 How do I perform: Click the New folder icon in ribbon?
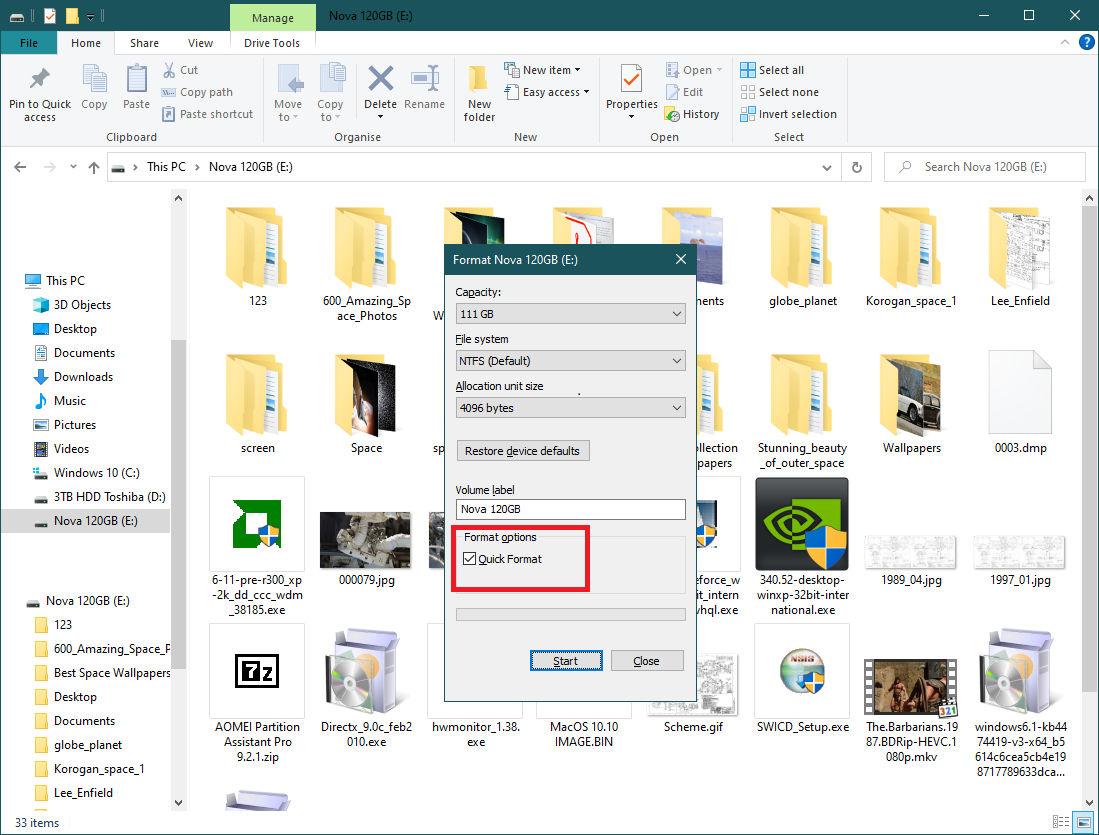(479, 80)
